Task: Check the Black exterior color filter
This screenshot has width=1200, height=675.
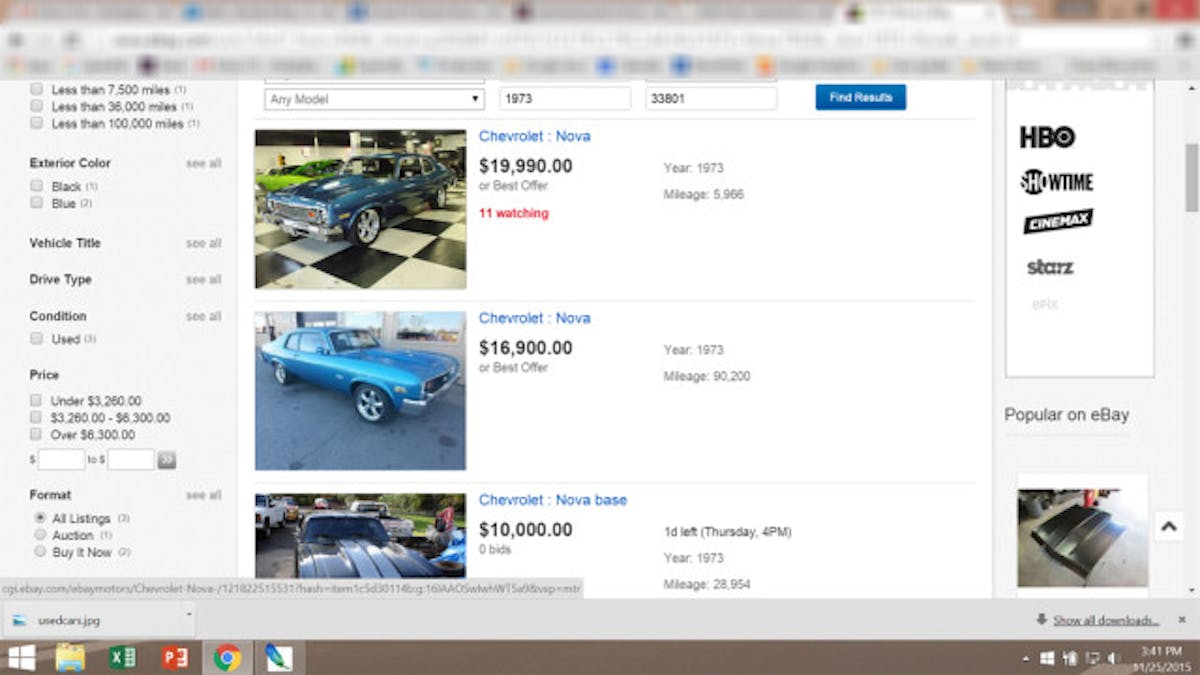Action: pos(37,186)
